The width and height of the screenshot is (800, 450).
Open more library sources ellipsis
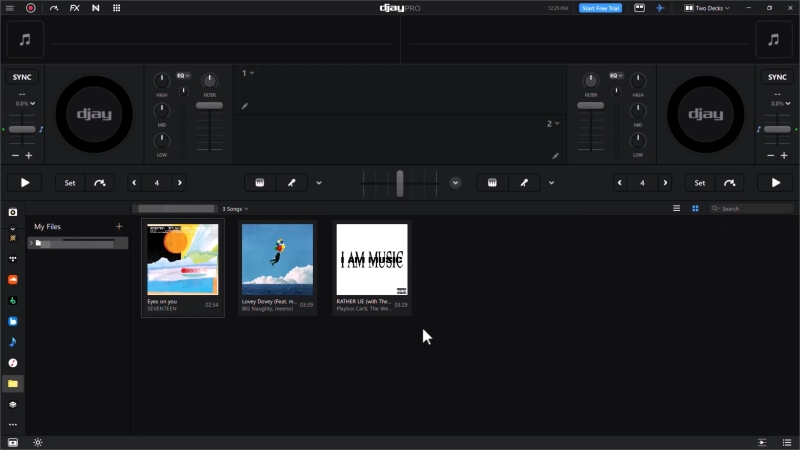click(x=13, y=424)
